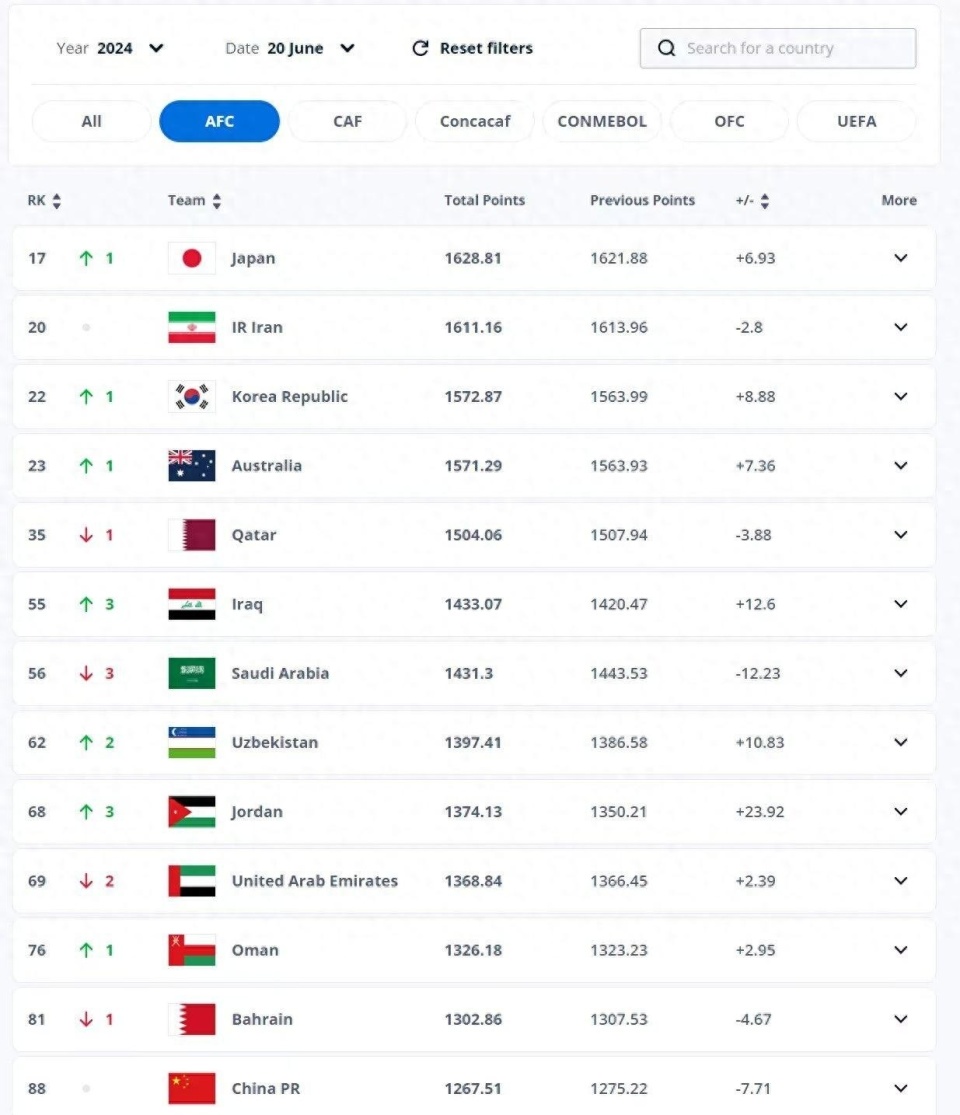Sort by rank using RK arrows
This screenshot has height=1115, width=960.
pos(57,201)
